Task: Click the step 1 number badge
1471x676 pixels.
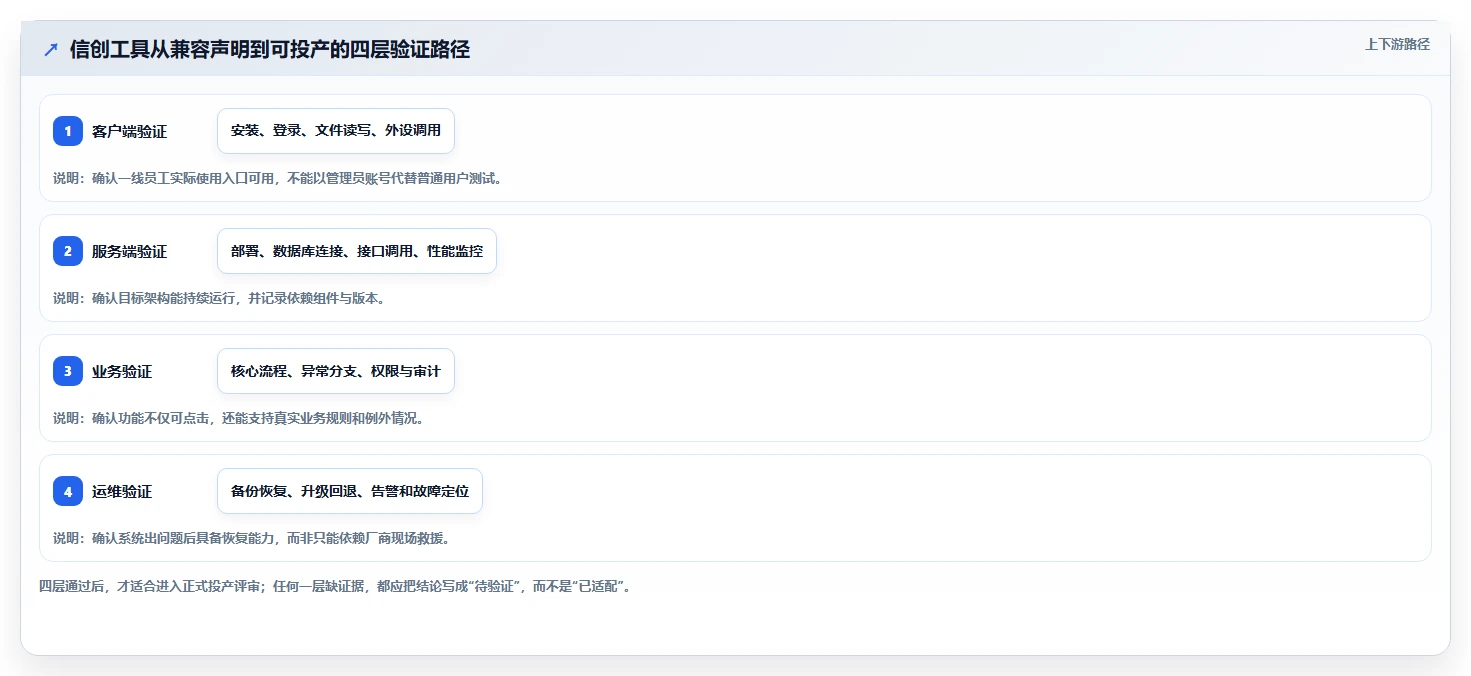Action: point(68,131)
